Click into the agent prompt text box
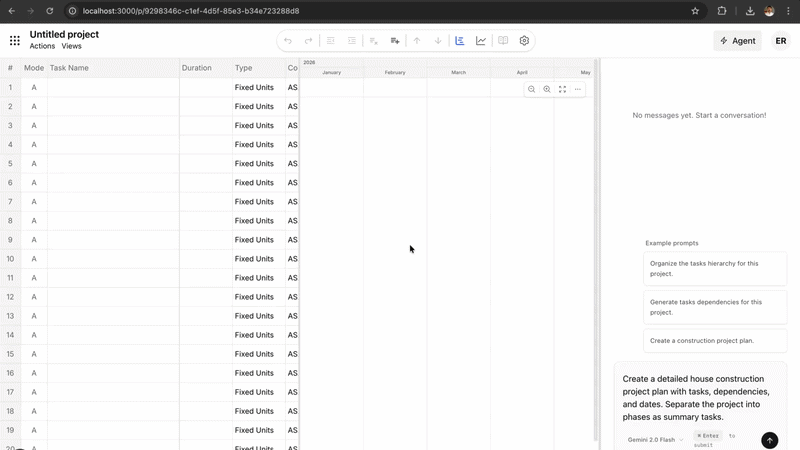800x450 pixels. [700, 398]
